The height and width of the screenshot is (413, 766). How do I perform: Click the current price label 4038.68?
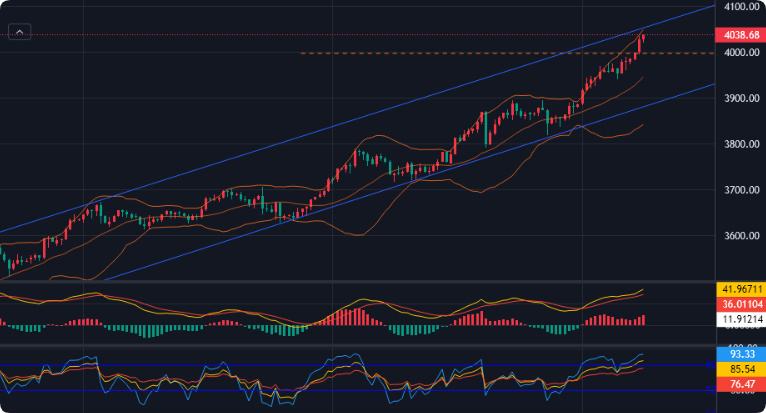coord(740,35)
